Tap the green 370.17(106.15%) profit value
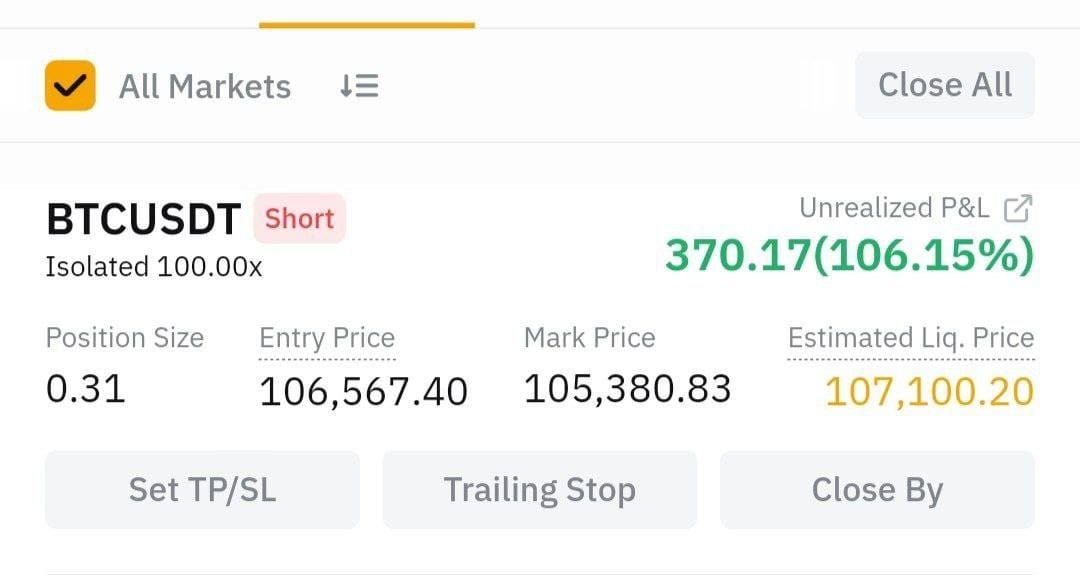The image size is (1080, 575). 849,255
